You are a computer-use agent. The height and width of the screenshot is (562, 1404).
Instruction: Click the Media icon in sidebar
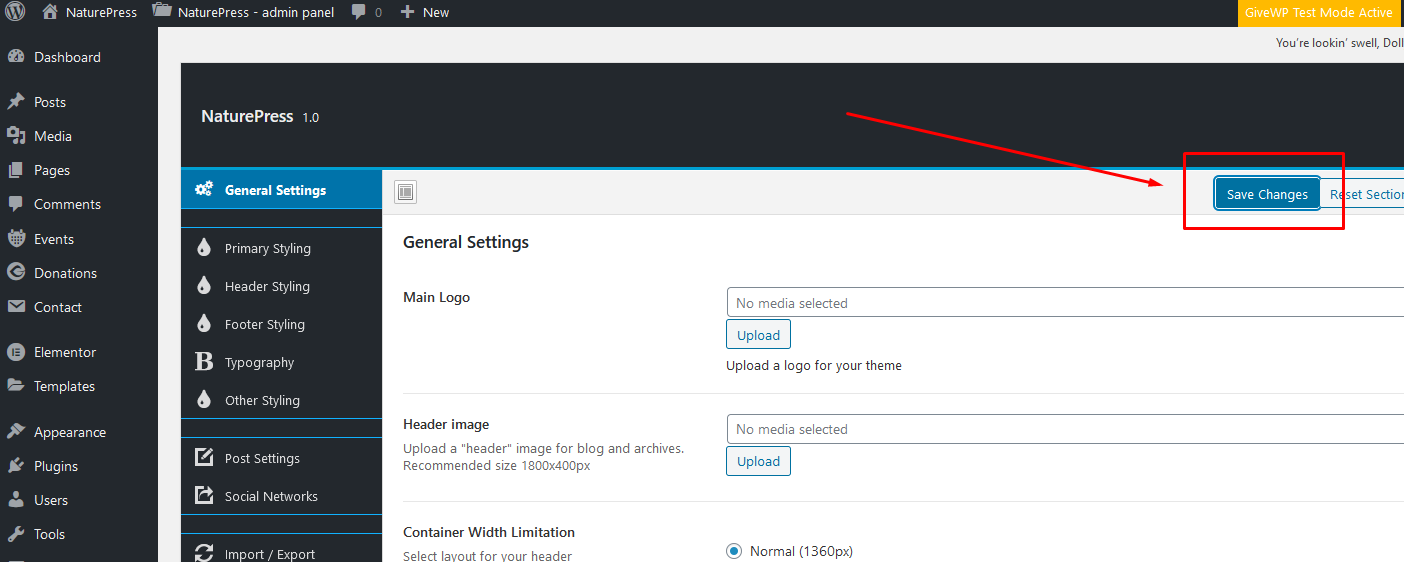tap(16, 136)
